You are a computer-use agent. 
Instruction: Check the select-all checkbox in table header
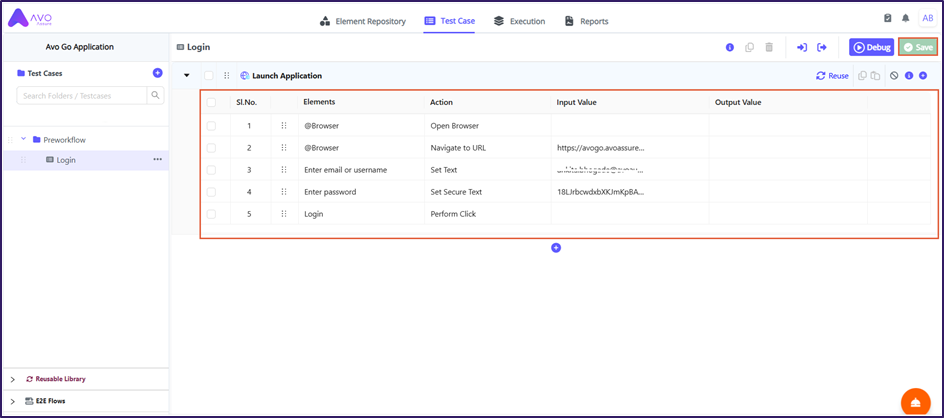pos(211,102)
